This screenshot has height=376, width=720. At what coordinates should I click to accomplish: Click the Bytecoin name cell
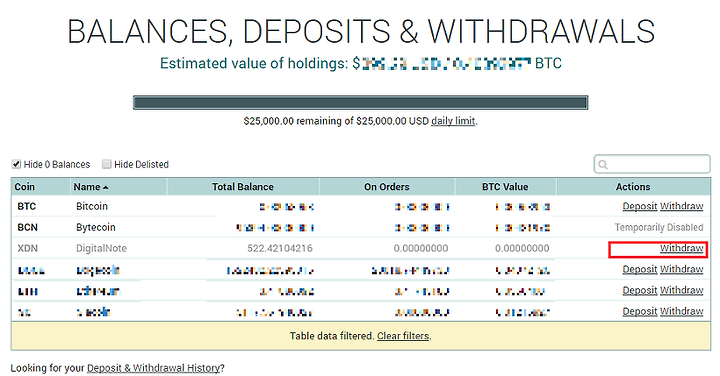[96, 228]
